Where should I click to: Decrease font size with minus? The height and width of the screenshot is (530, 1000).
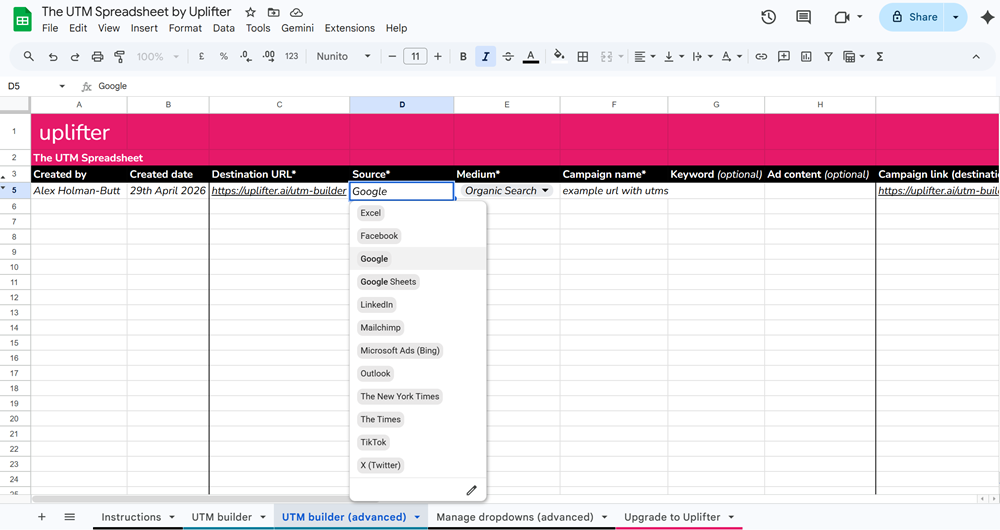pos(392,57)
